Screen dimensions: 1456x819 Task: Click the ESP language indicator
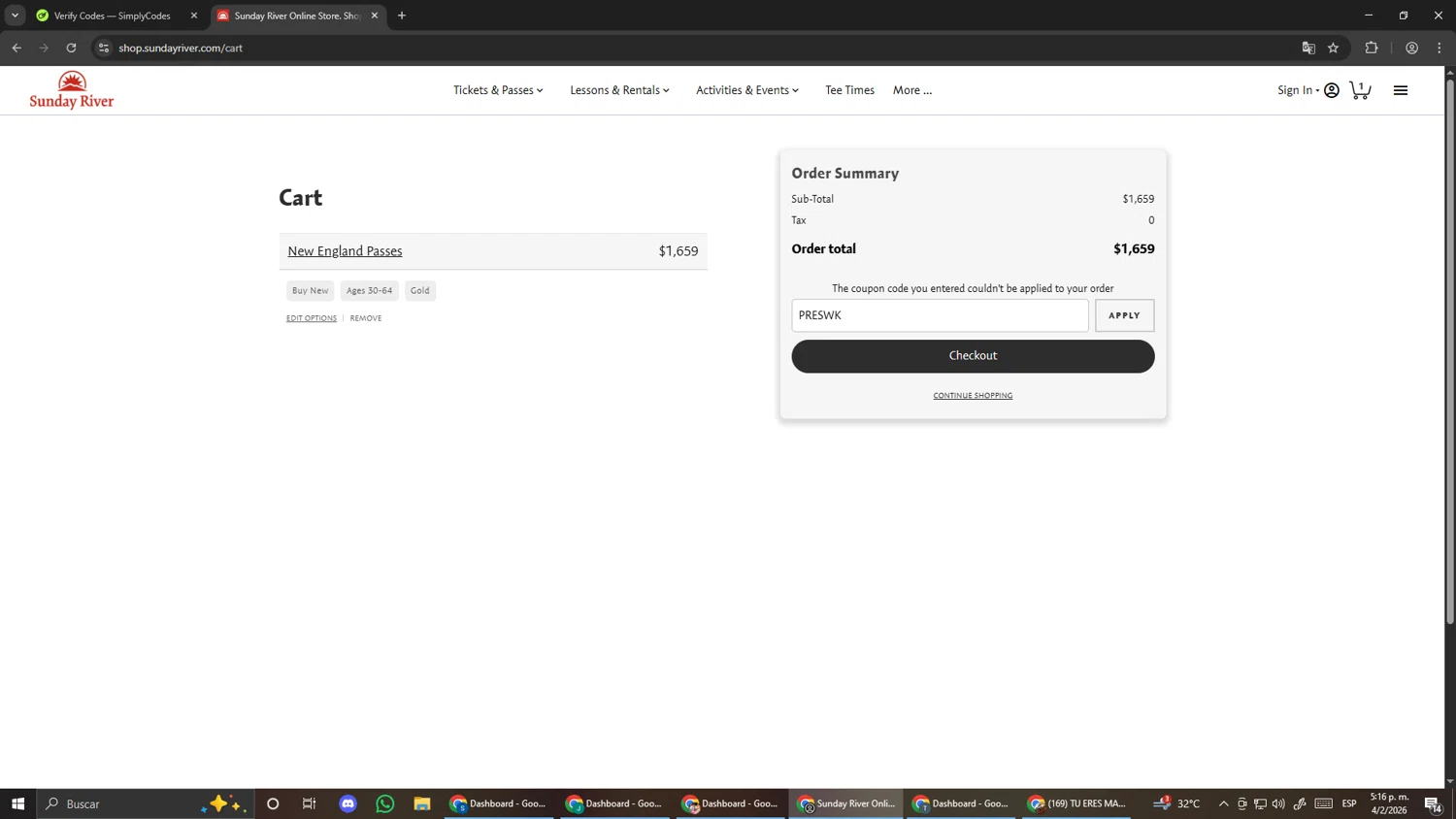pos(1349,803)
